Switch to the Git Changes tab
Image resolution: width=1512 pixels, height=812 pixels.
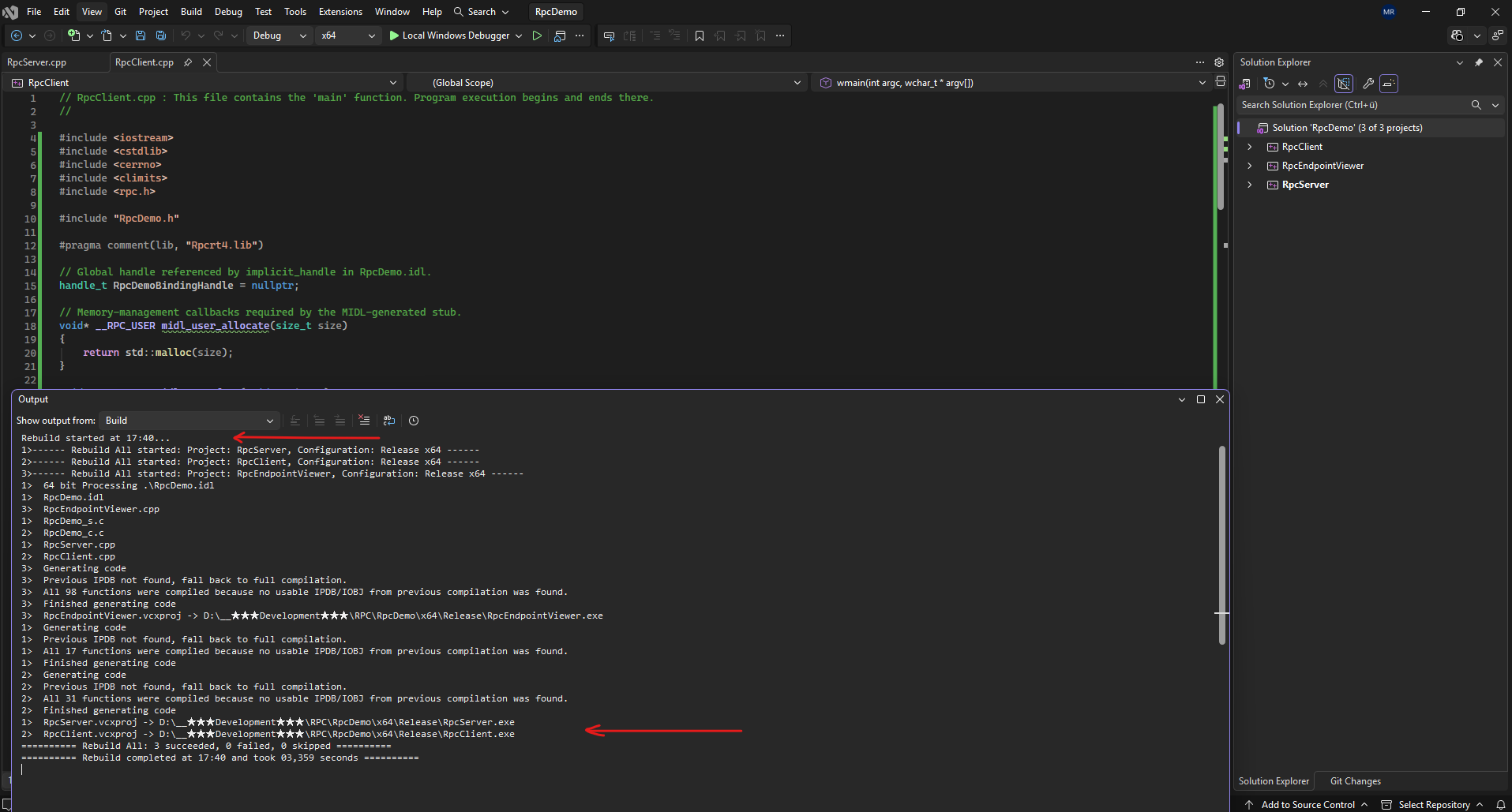tap(1355, 781)
